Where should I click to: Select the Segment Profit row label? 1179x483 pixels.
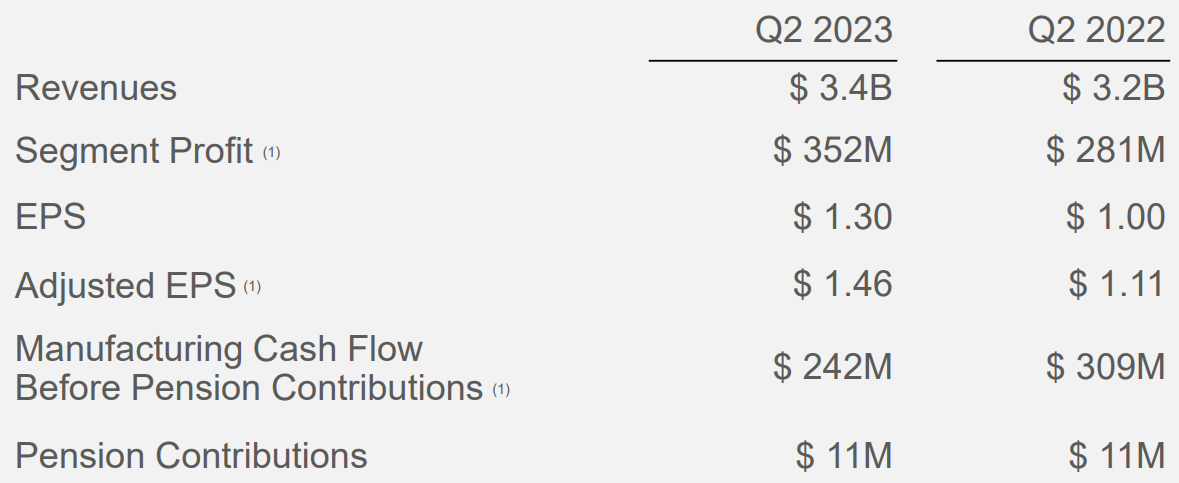point(134,152)
